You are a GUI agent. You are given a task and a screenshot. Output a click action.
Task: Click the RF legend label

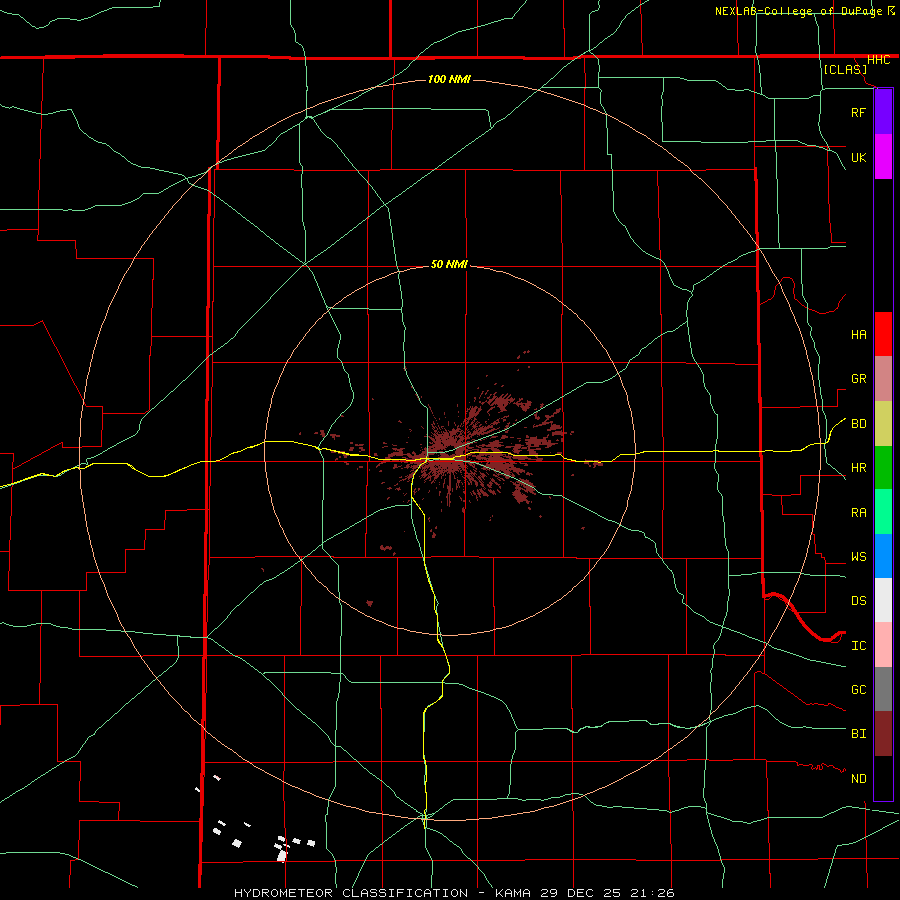(x=858, y=112)
